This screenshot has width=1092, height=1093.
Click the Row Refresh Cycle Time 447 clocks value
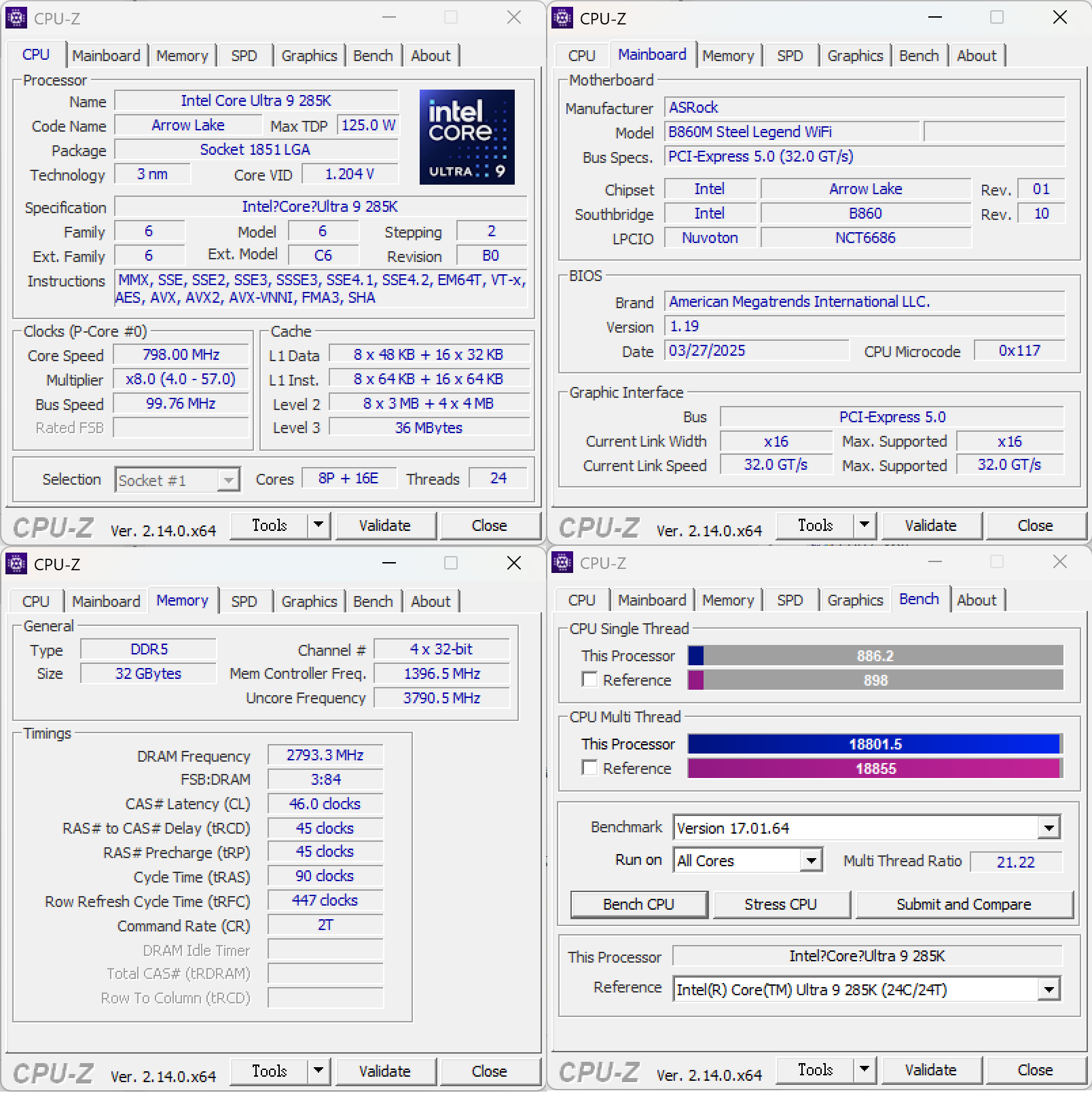coord(325,900)
